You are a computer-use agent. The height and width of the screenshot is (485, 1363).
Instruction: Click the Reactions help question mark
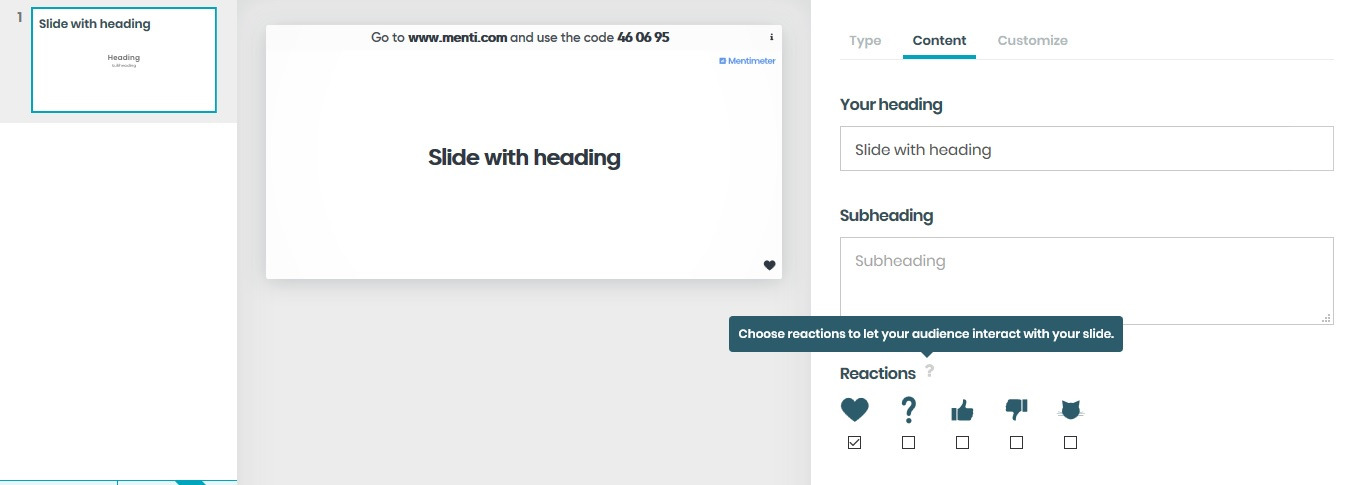click(930, 371)
